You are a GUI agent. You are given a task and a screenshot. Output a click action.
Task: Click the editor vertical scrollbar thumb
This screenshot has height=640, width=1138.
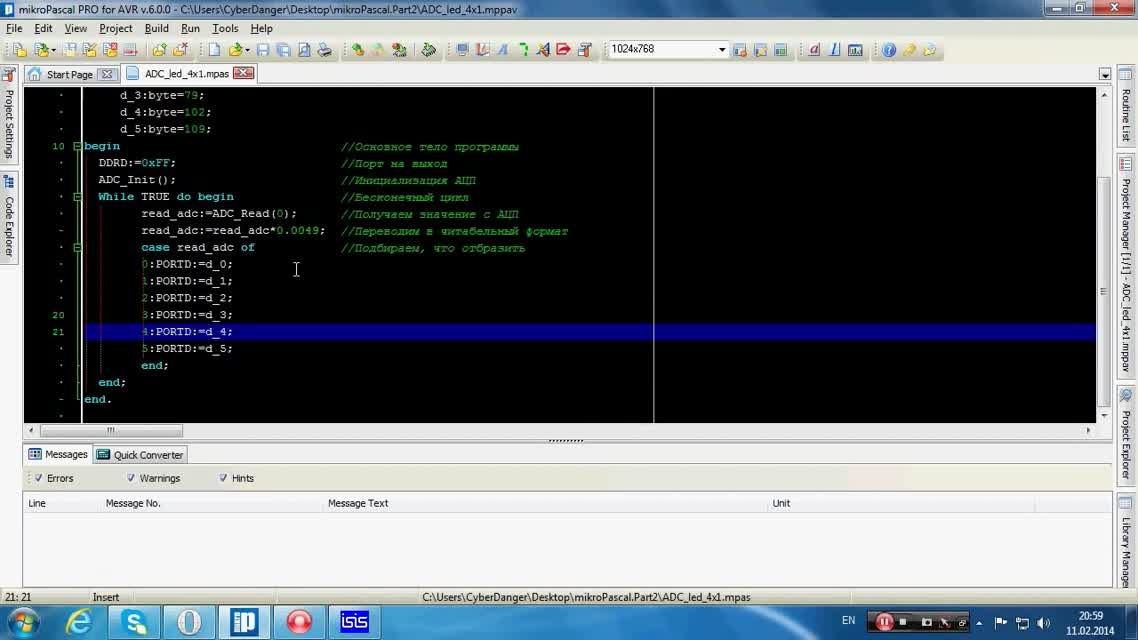tap(1104, 291)
